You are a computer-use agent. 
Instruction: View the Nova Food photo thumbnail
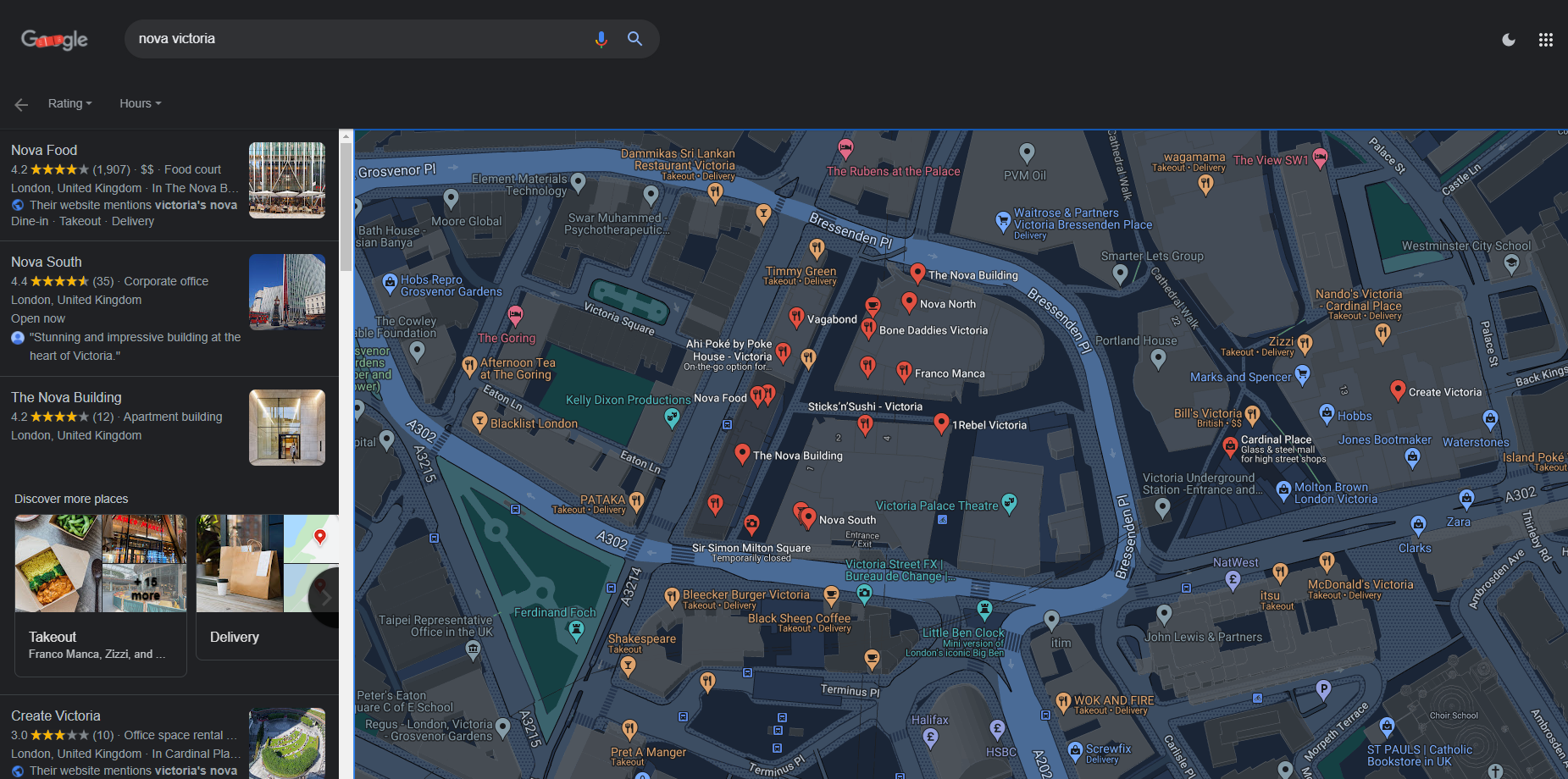coord(287,180)
